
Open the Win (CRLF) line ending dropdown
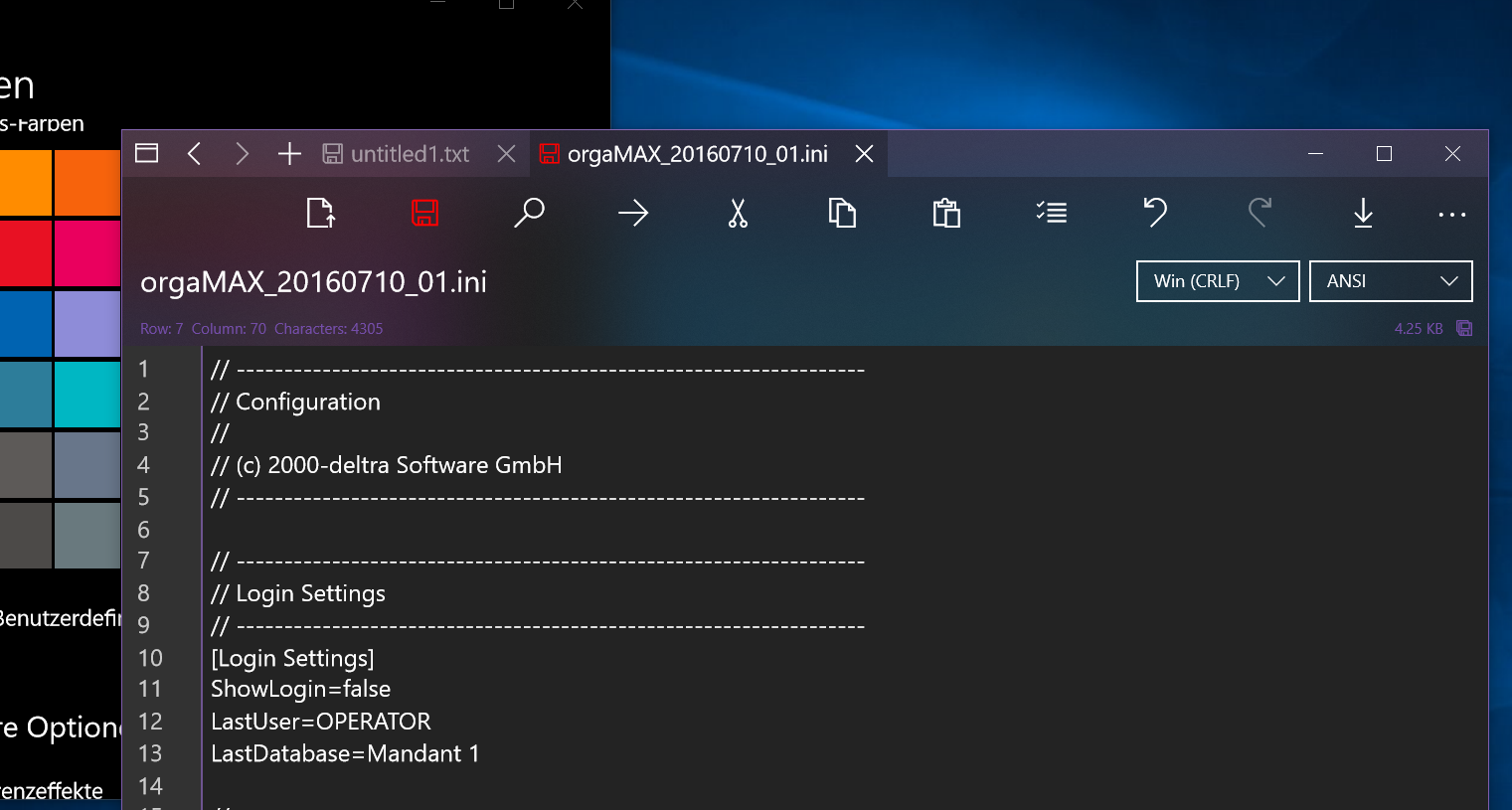pyautogui.click(x=1218, y=281)
